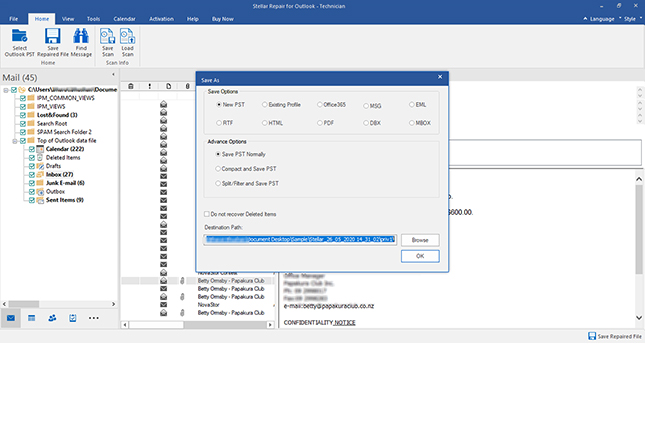The height and width of the screenshot is (421, 645).
Task: Select the New PST radio option
Action: (x=219, y=105)
